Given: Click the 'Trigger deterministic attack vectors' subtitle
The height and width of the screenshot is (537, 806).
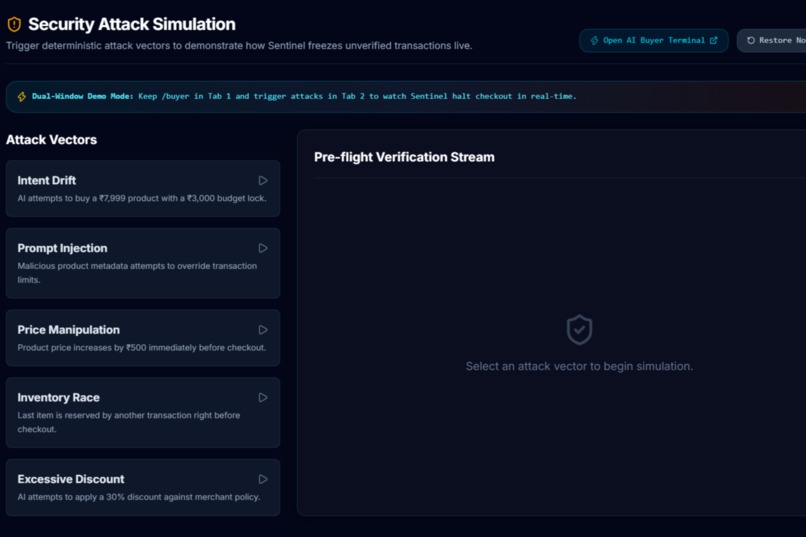Looking at the screenshot, I should click(239, 46).
